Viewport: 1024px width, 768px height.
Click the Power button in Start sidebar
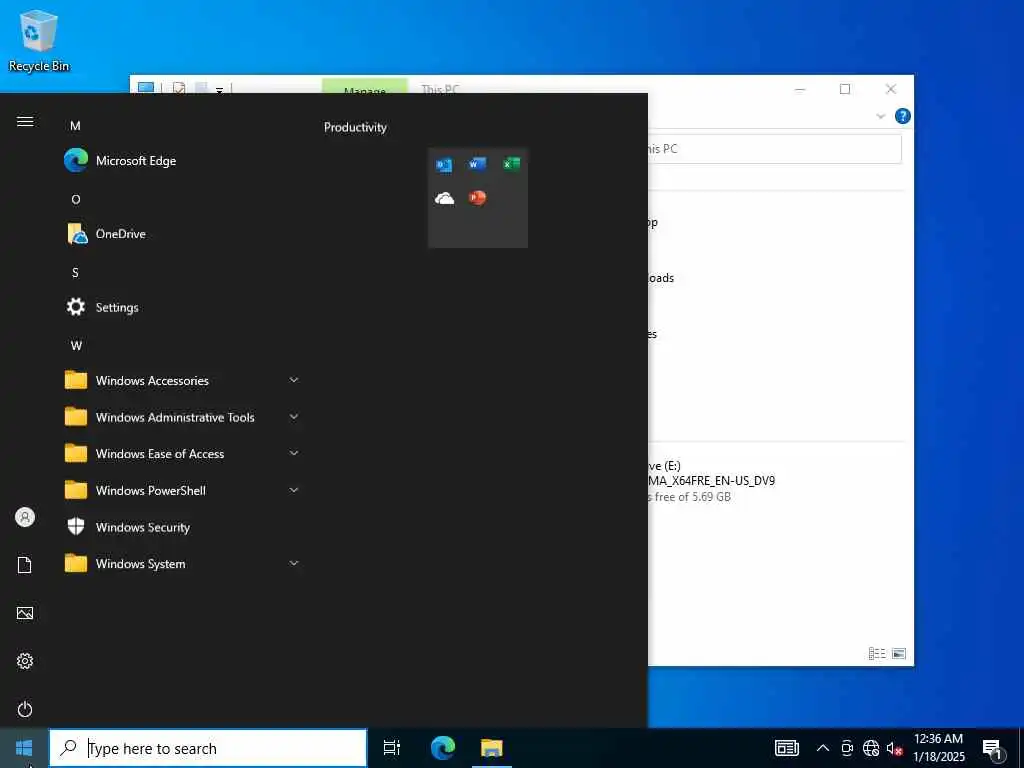click(25, 709)
